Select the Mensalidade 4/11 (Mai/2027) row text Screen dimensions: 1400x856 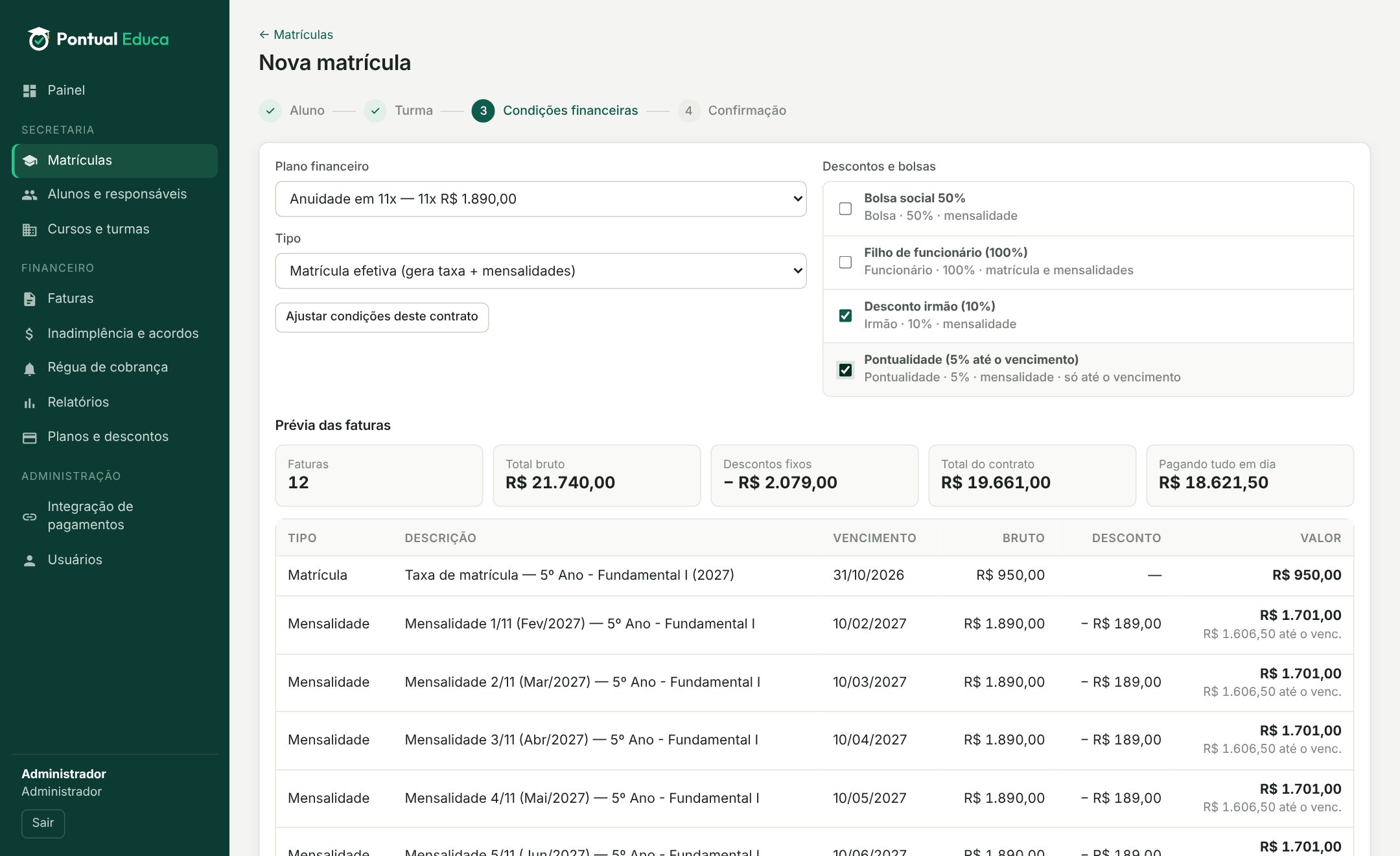(582, 798)
